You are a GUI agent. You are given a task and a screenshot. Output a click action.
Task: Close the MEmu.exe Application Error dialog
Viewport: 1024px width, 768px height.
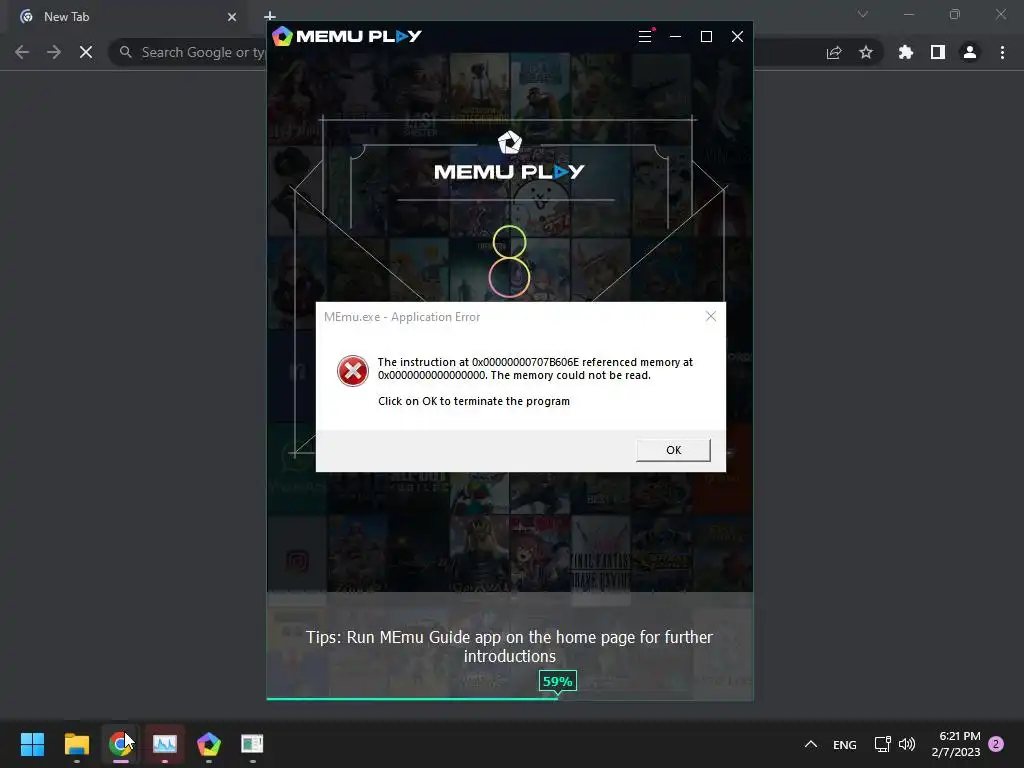coord(711,317)
